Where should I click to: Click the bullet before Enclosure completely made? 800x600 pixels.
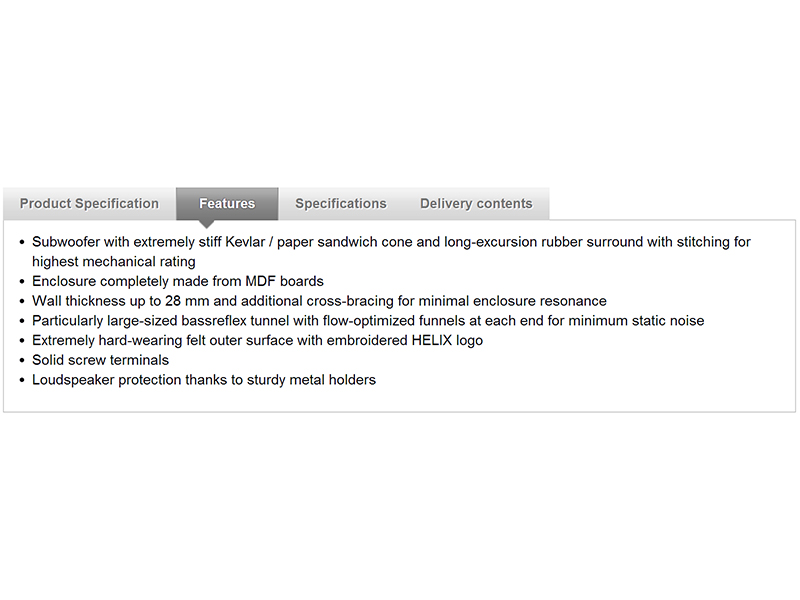(x=22, y=282)
